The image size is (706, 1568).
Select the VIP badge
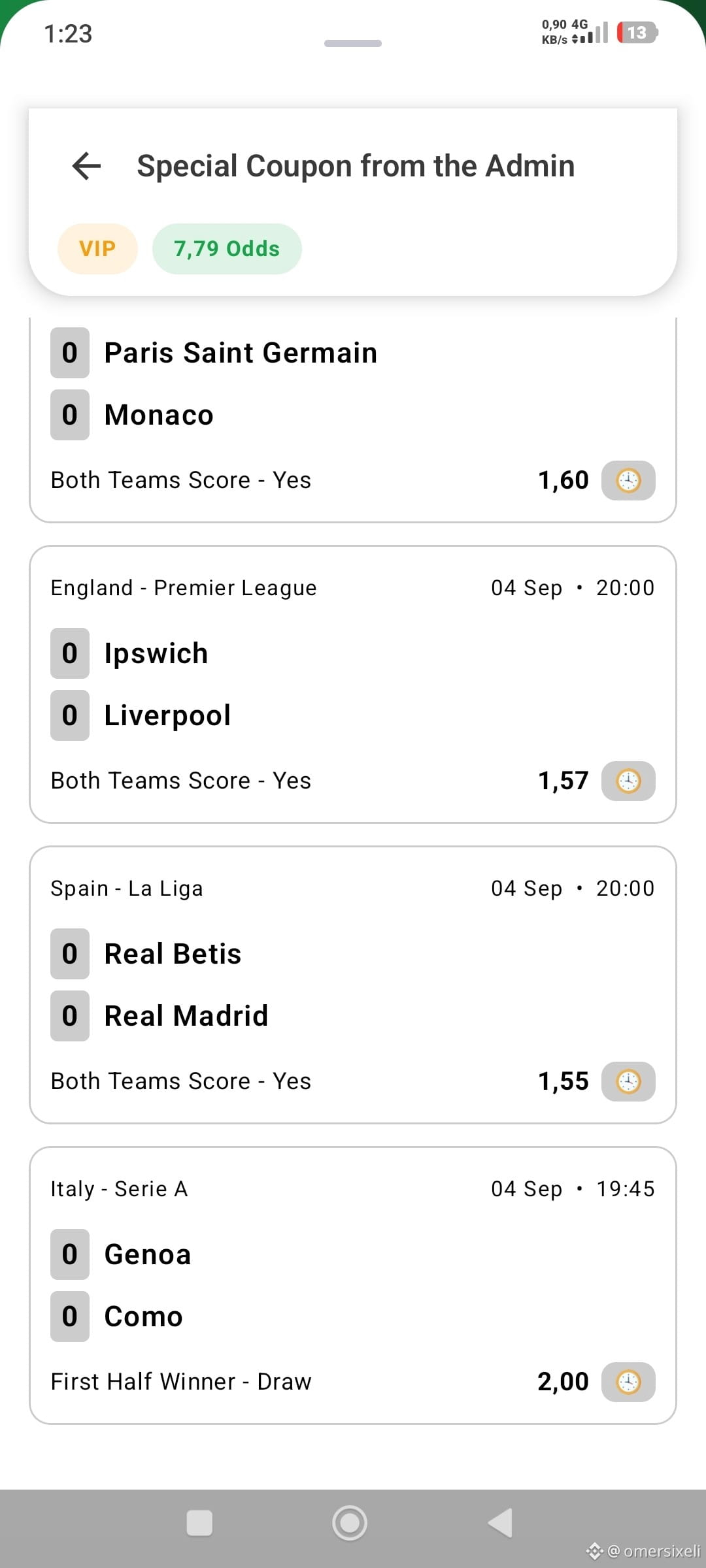click(97, 249)
